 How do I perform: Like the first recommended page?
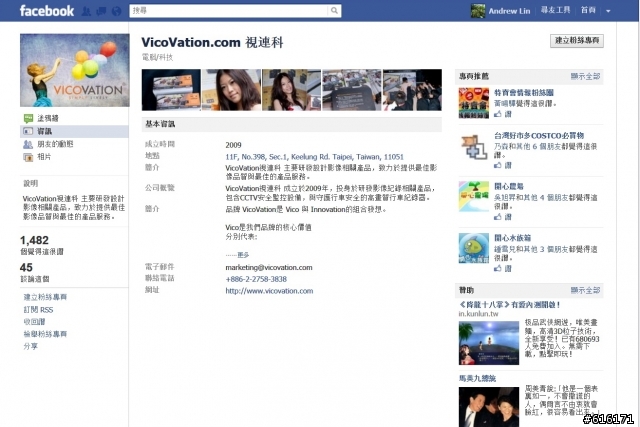[503, 114]
